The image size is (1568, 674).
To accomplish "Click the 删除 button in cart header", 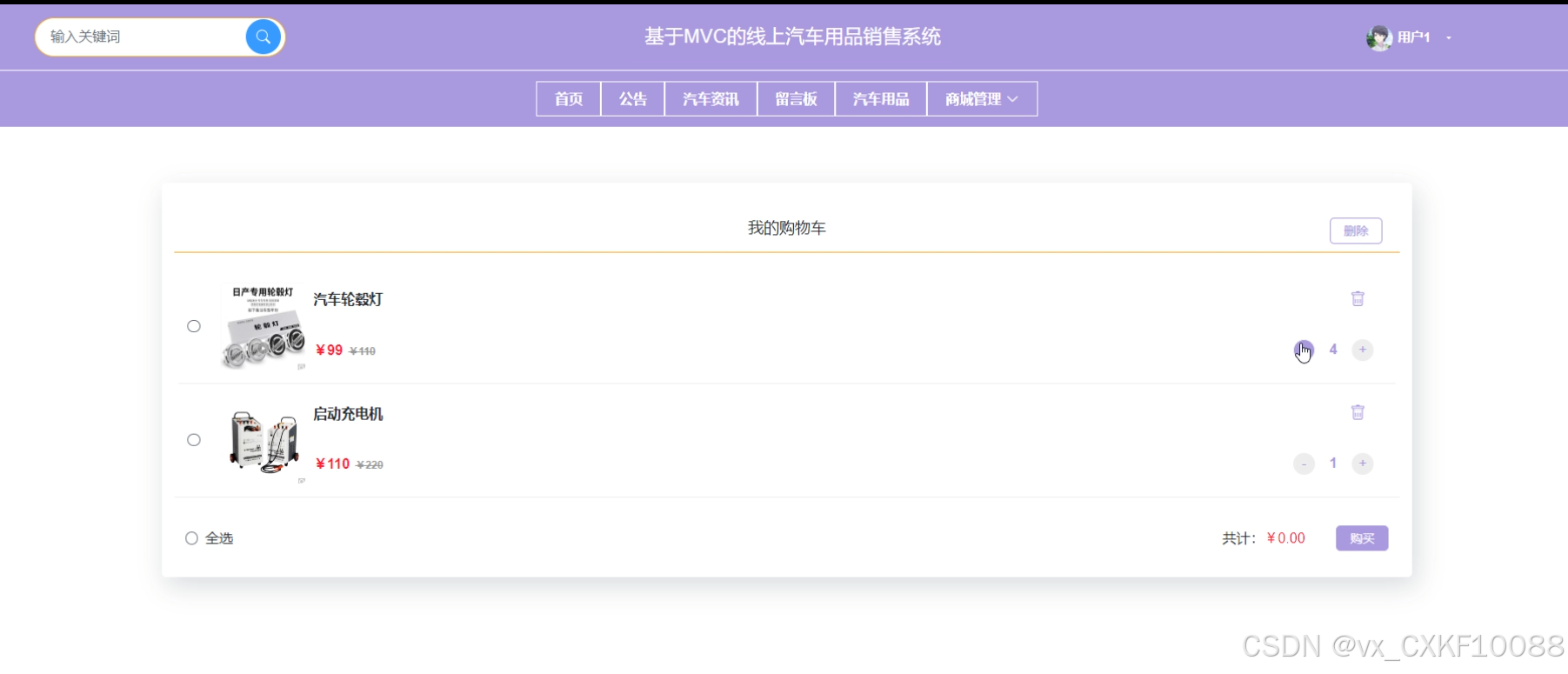I will [1356, 230].
